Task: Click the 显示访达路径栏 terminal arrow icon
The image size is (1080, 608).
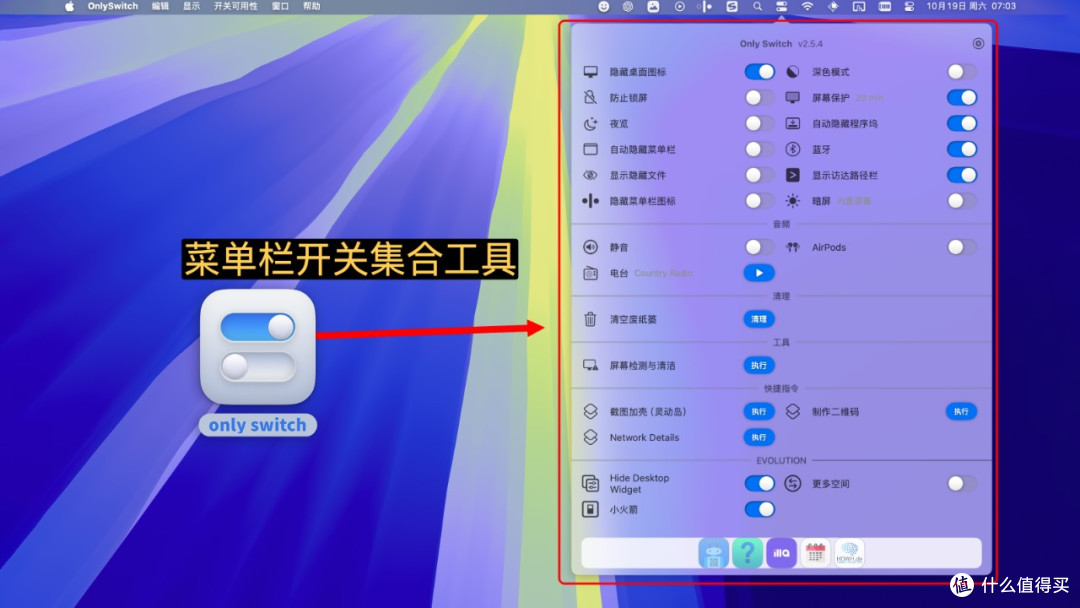Action: [x=793, y=175]
